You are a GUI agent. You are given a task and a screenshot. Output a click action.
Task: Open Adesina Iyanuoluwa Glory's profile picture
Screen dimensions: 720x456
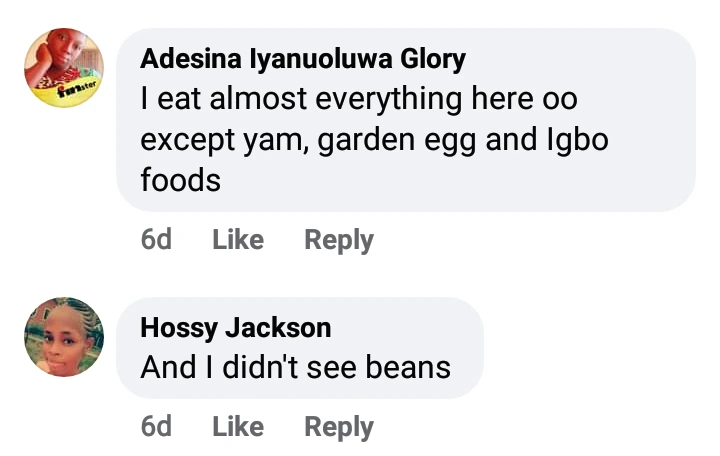64,68
